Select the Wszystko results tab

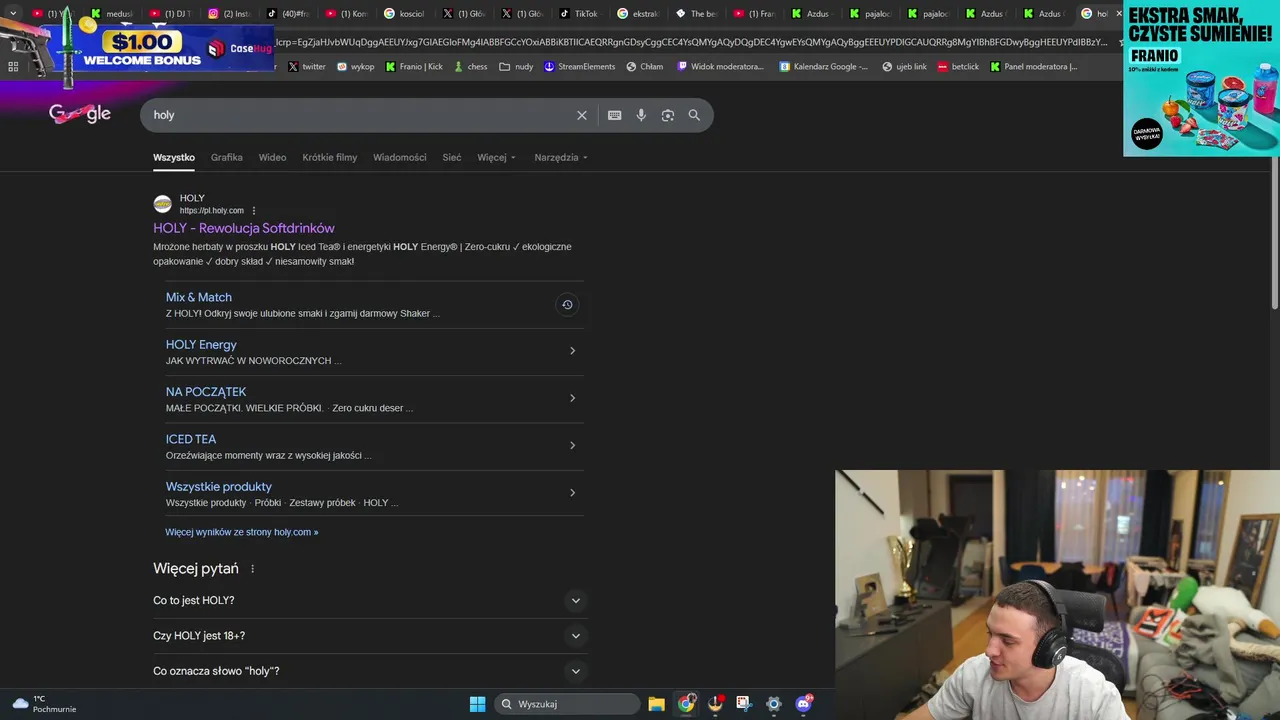(174, 158)
